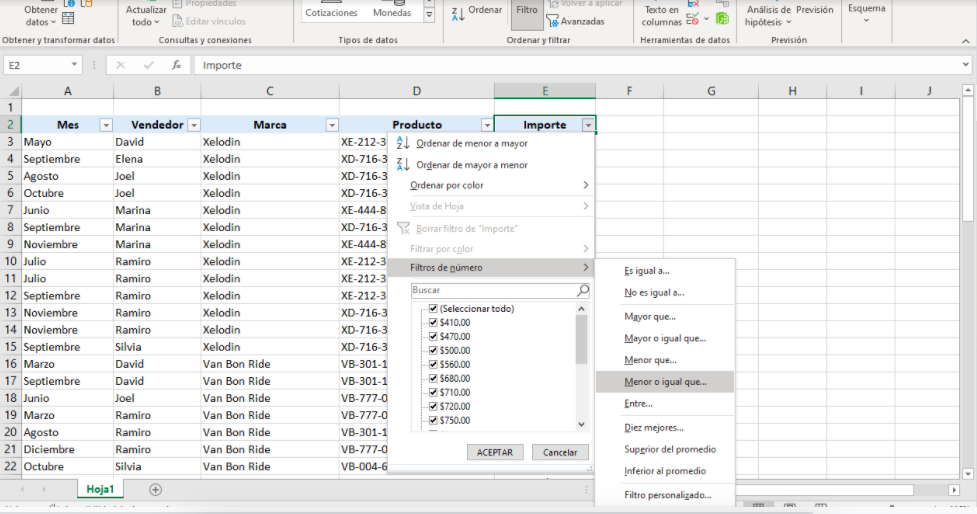
Task: Click the vertical sheet scrollbar down arrow
Action: (x=968, y=474)
